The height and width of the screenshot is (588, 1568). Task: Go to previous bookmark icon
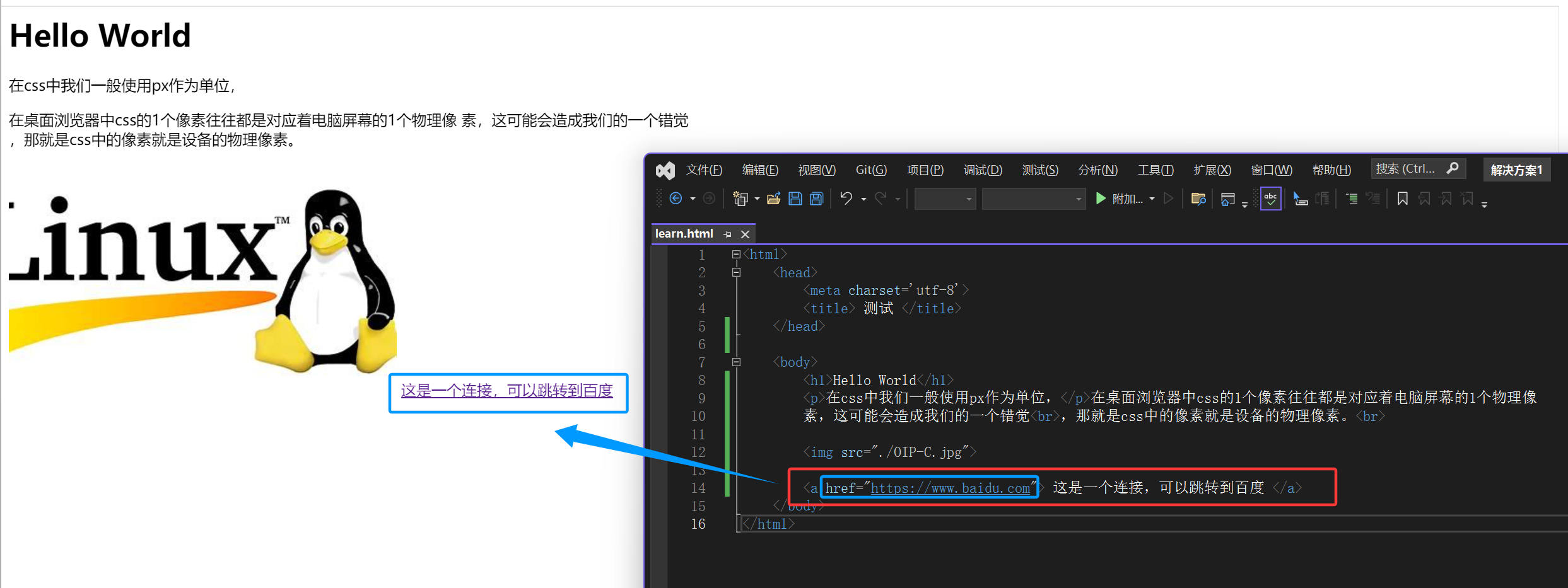pyautogui.click(x=1424, y=199)
